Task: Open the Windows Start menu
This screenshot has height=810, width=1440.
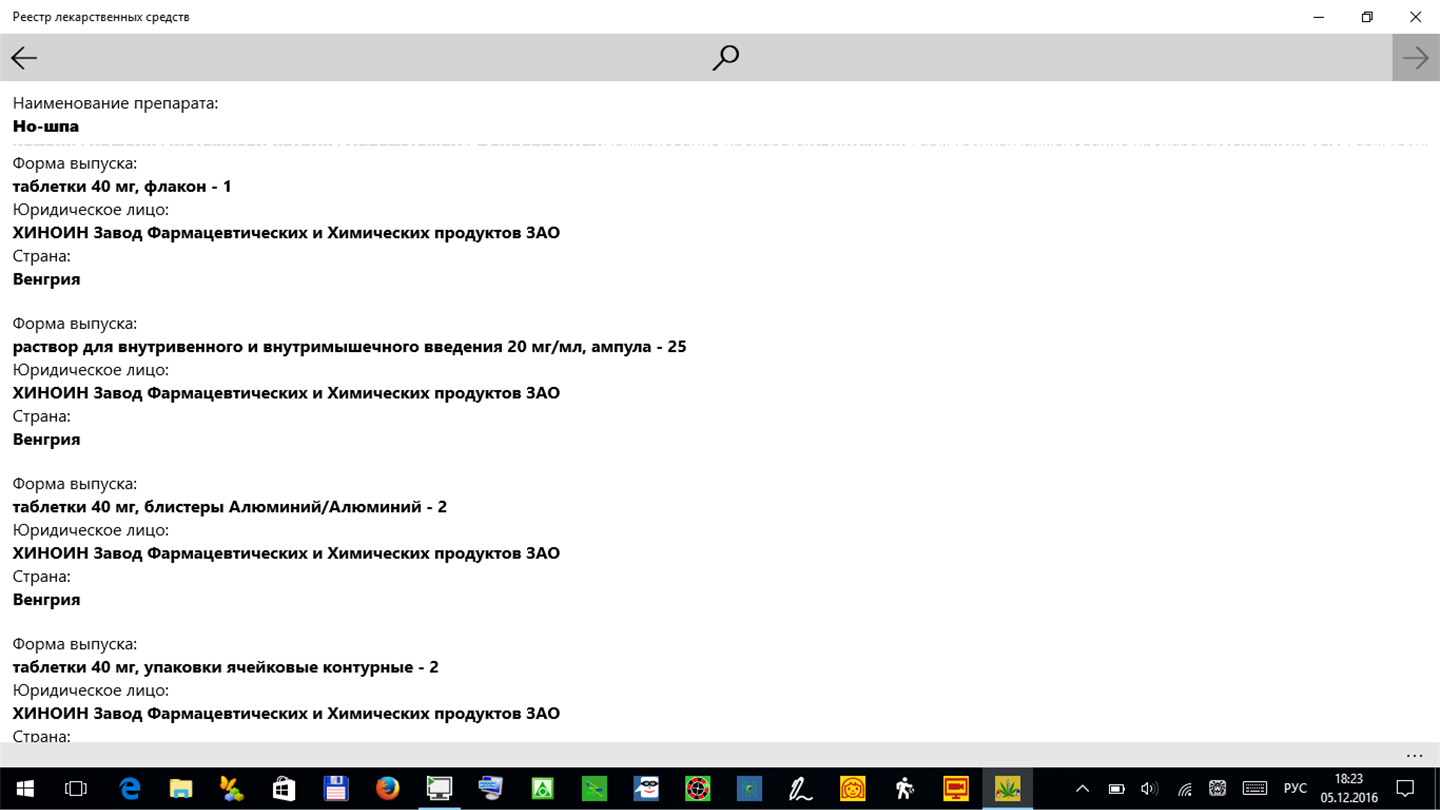Action: [24, 789]
